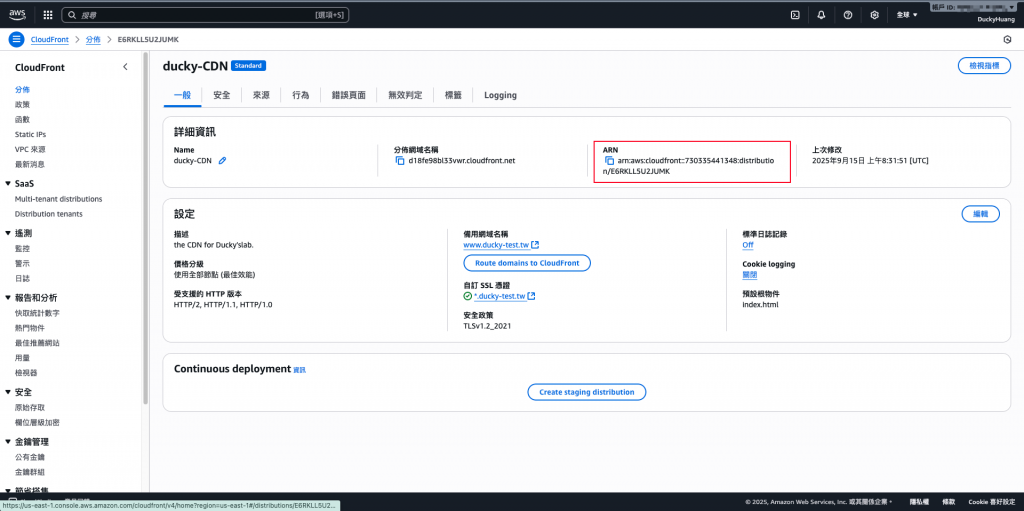Image resolution: width=1024 pixels, height=511 pixels.
Task: Collapse the 遙測 sidebar section
Action: coord(8,233)
